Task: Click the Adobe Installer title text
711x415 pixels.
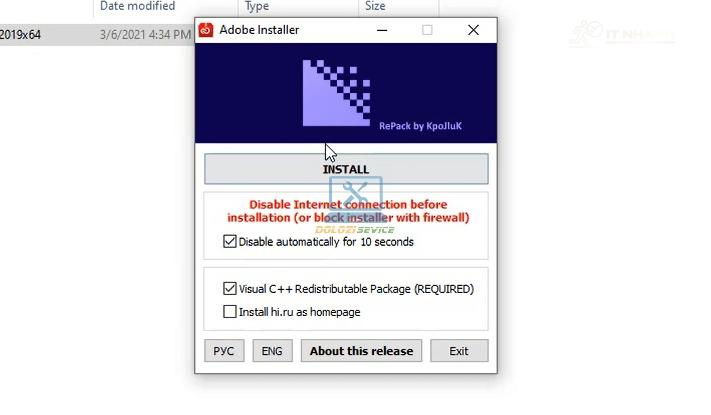Action: (x=259, y=30)
